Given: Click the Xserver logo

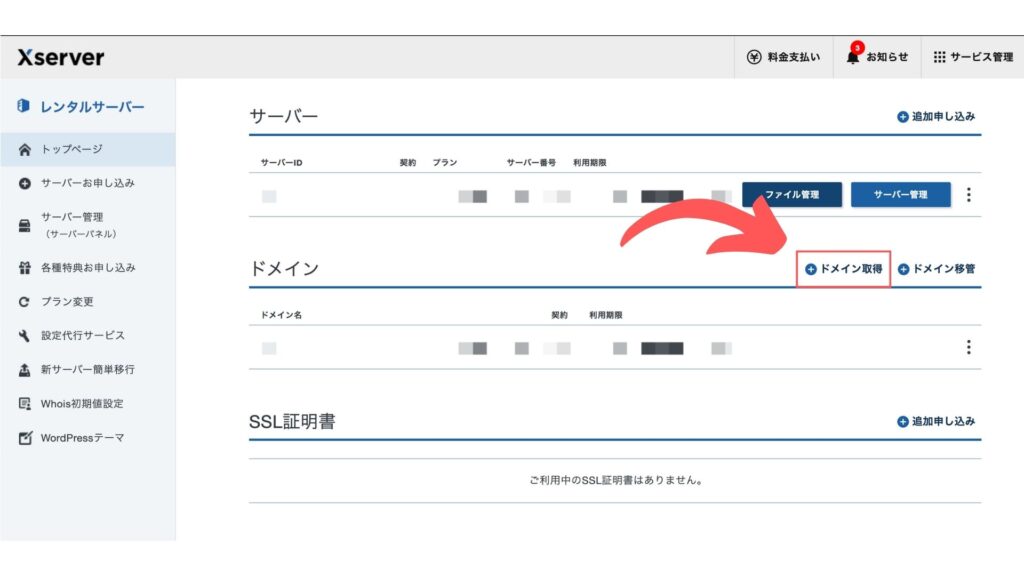Looking at the screenshot, I should [x=61, y=57].
